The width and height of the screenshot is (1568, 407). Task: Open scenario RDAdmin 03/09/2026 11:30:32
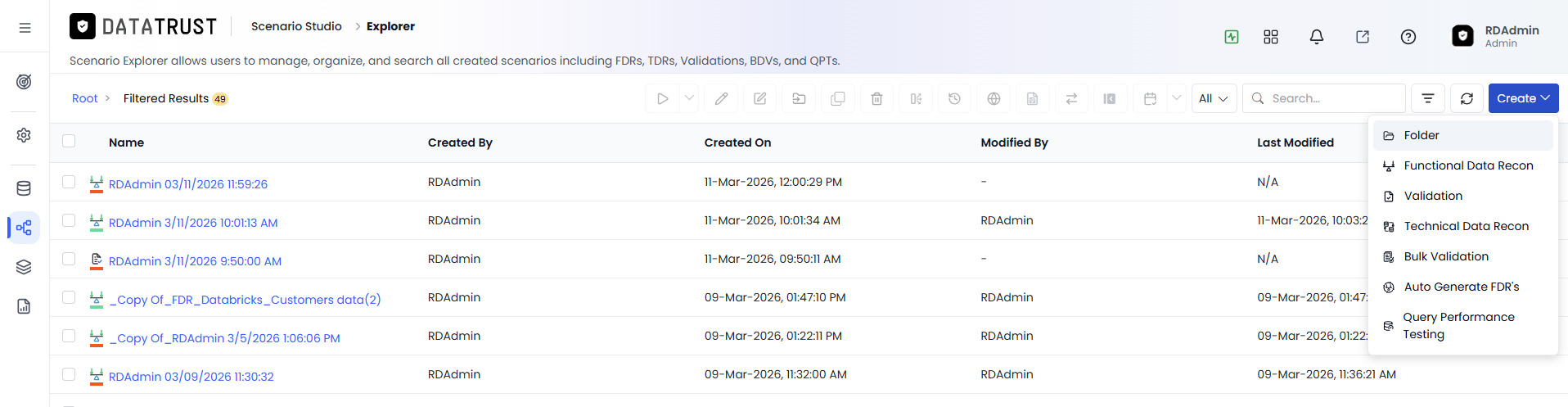point(191,377)
